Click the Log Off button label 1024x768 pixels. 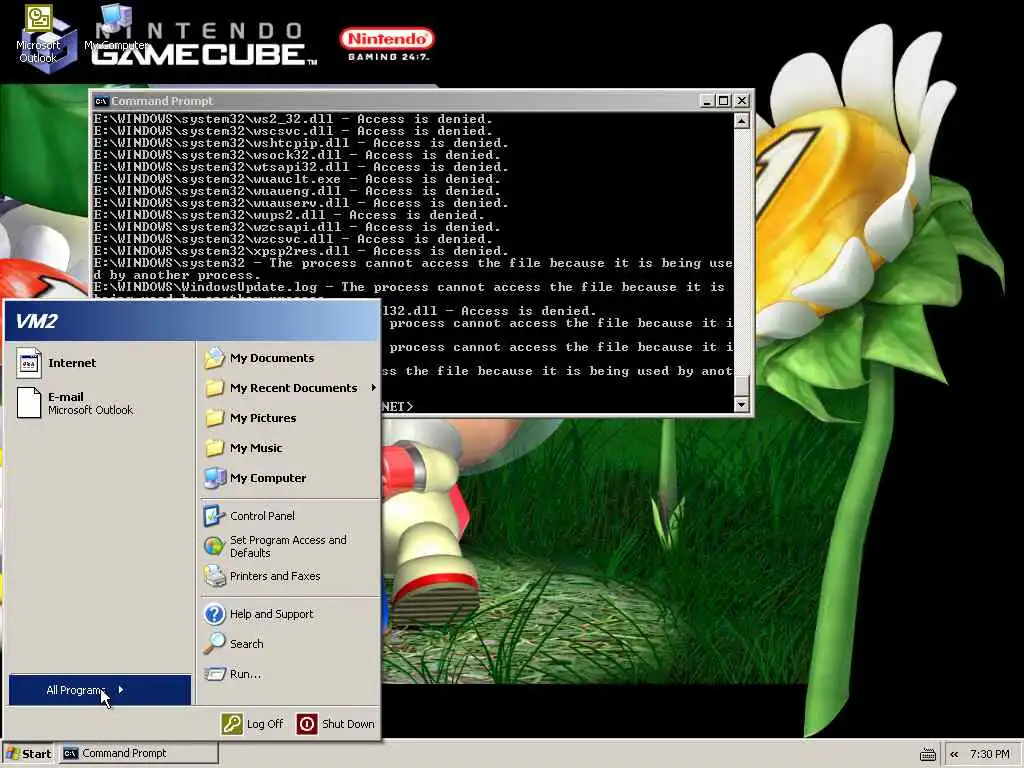point(265,724)
